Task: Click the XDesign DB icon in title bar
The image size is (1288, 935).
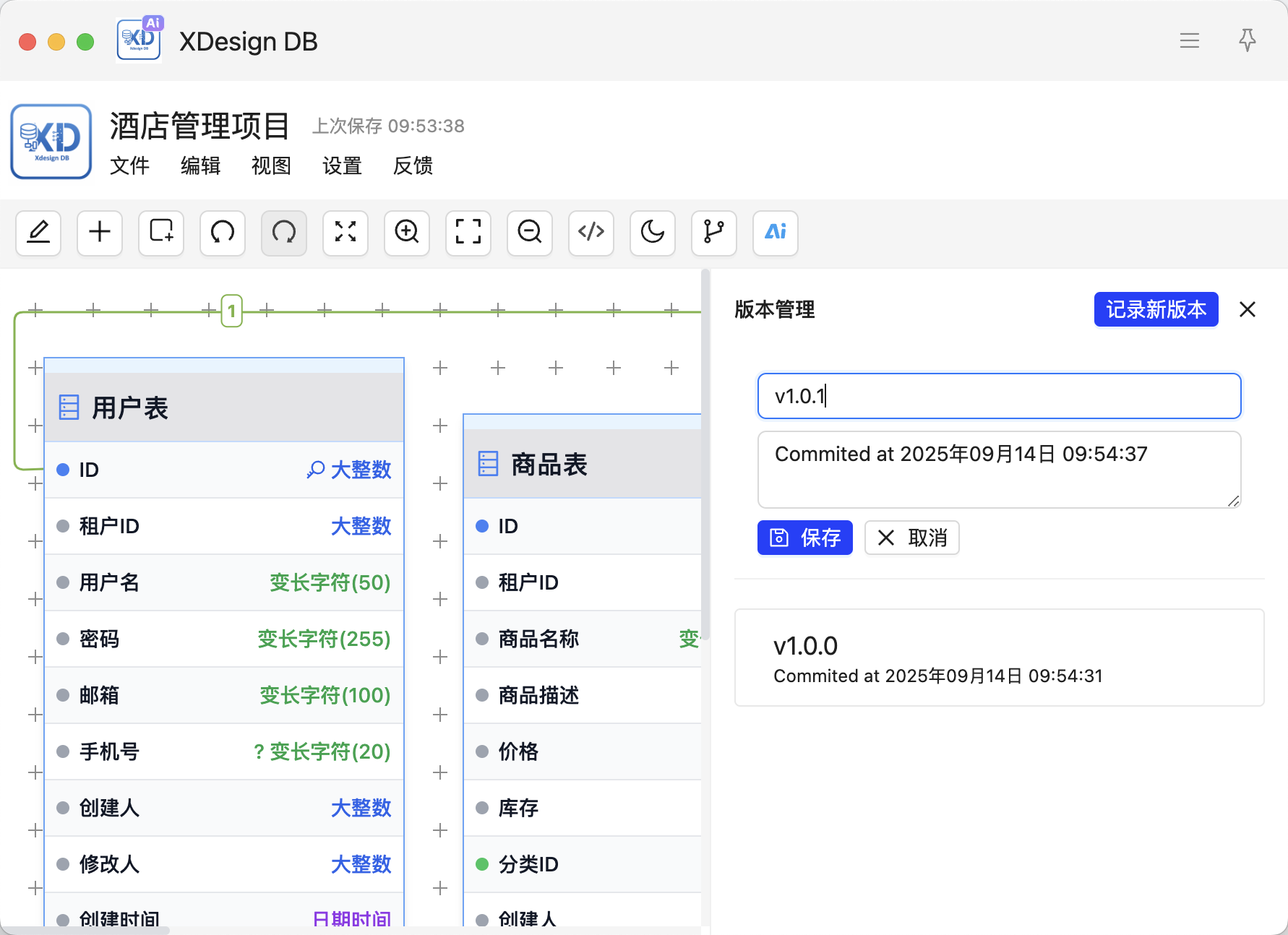Action: pos(139,40)
